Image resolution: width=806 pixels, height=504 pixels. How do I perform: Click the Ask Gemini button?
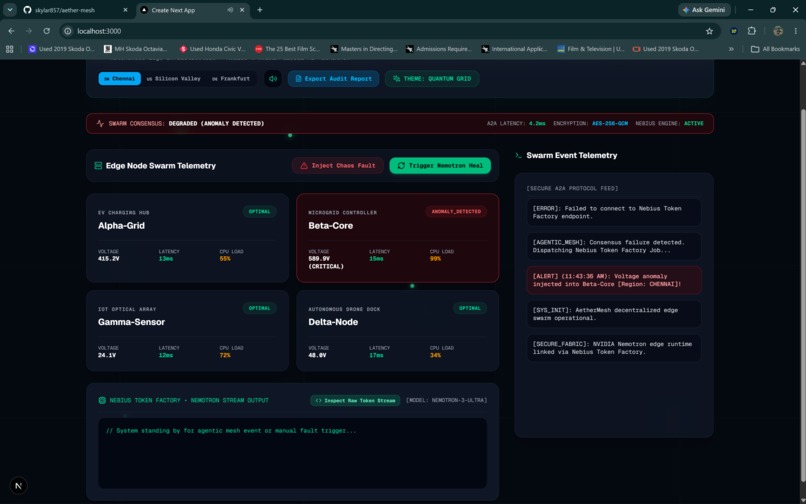click(x=705, y=10)
